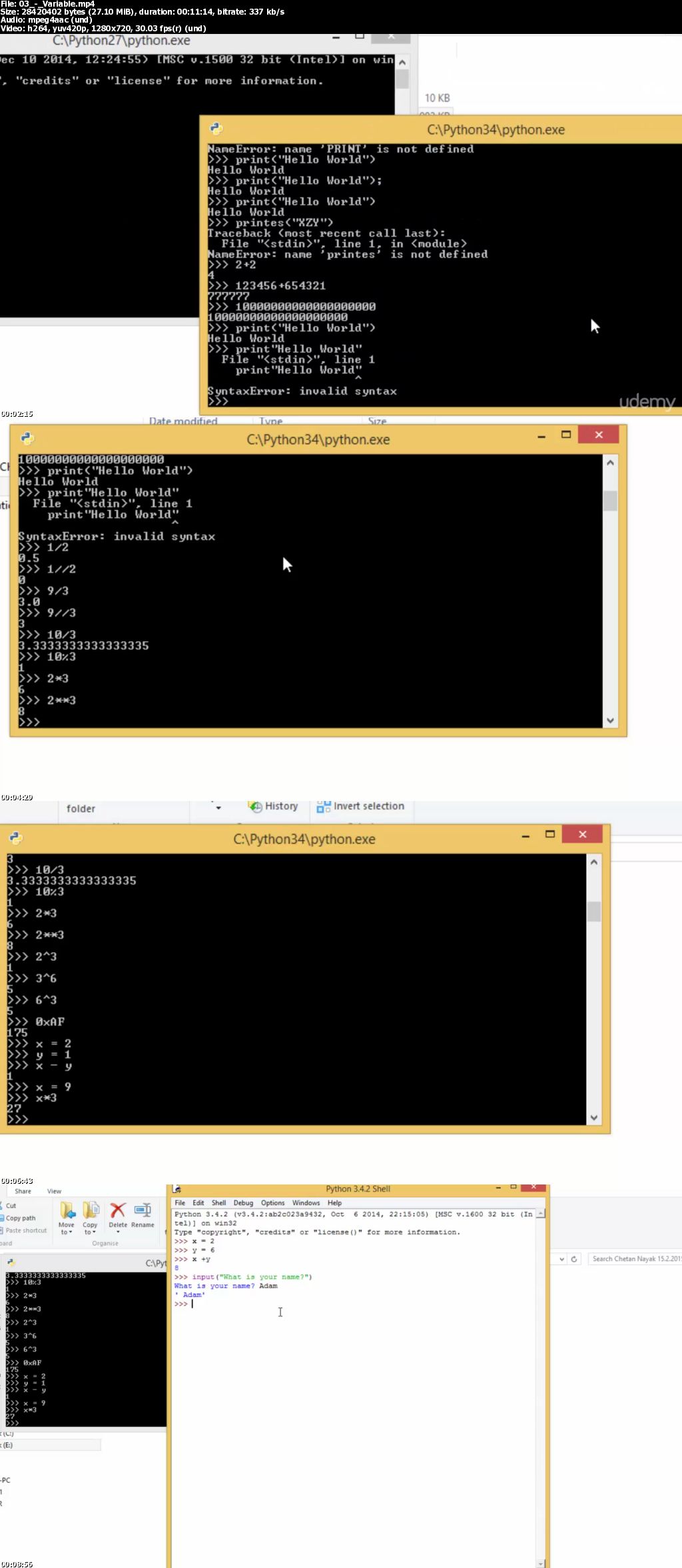
Task: Click the "What is your name? Adam" output line
Action: [226, 1286]
